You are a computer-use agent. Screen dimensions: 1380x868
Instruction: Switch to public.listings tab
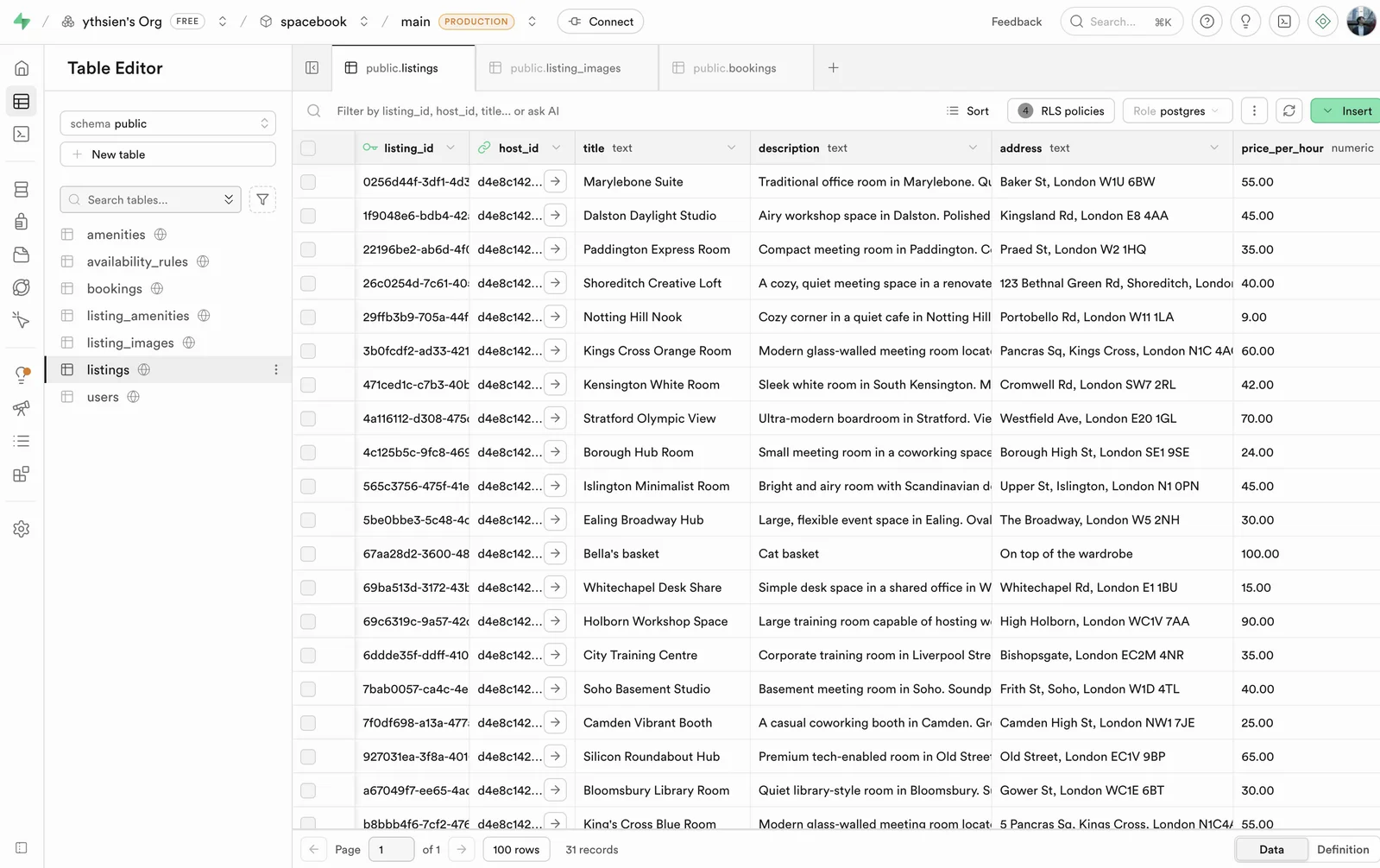click(x=403, y=68)
